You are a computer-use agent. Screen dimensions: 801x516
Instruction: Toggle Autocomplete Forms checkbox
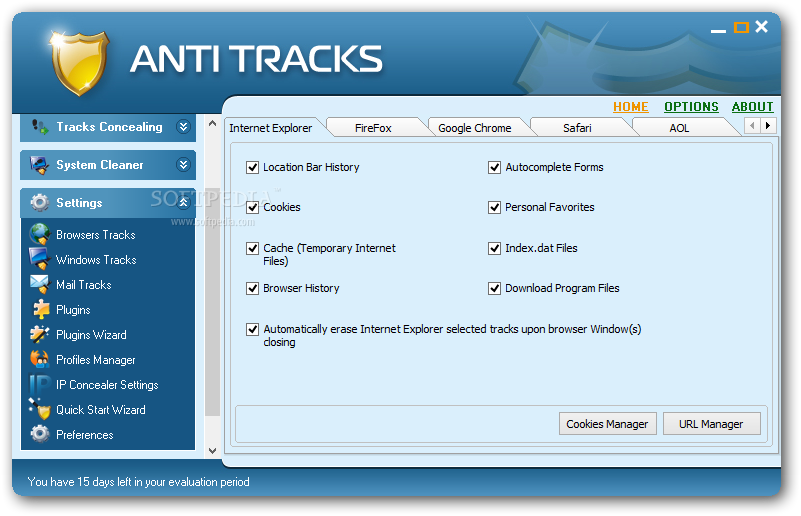point(494,167)
